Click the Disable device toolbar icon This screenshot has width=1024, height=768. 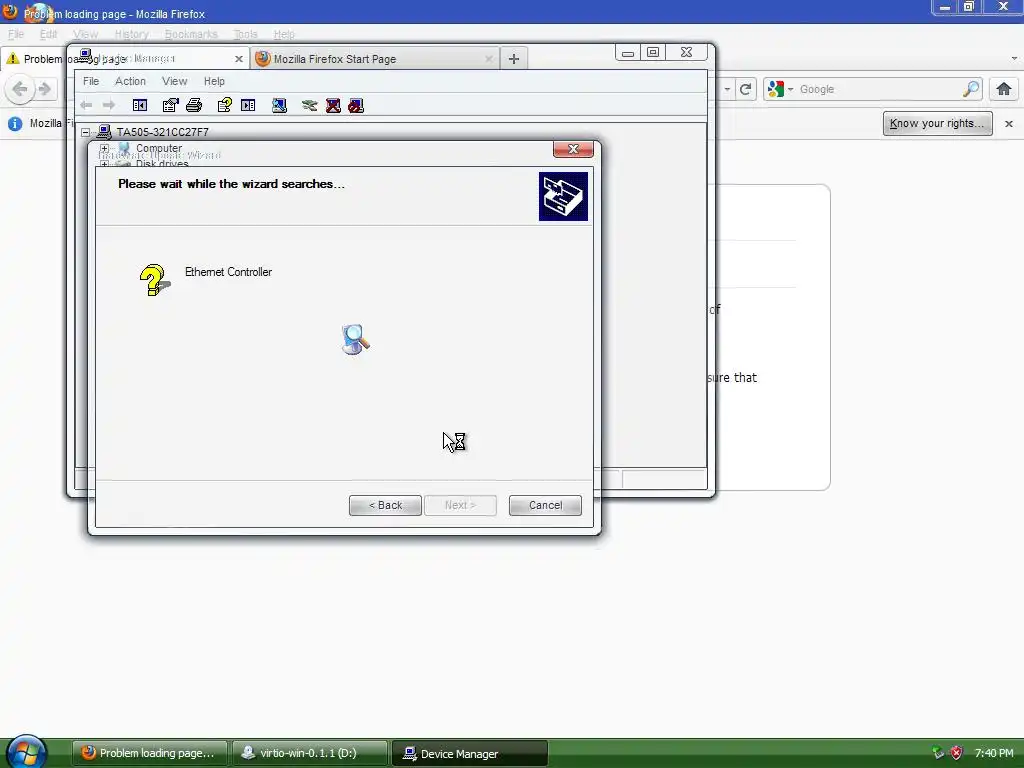click(x=356, y=105)
